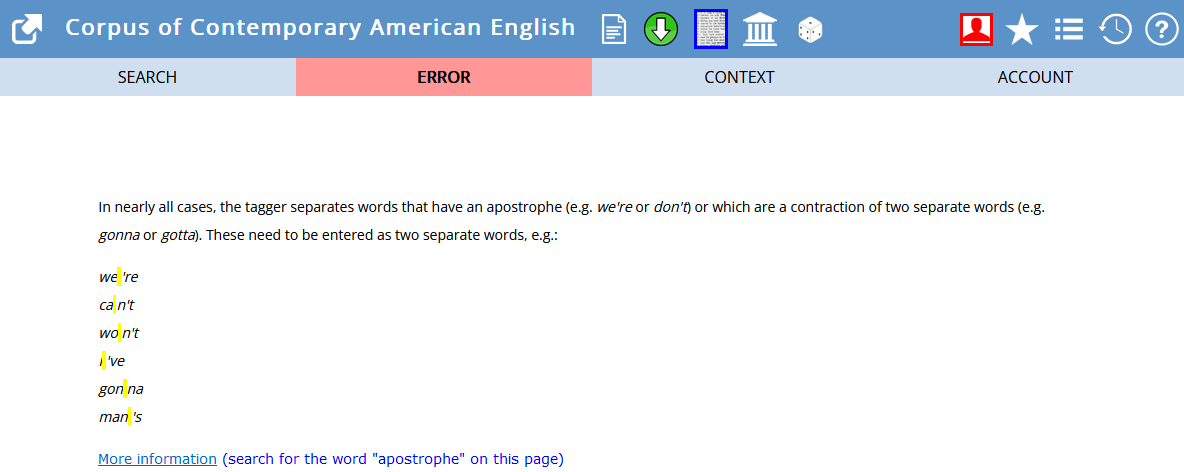The width and height of the screenshot is (1184, 472).
Task: Click the example word man 's
Action: (x=120, y=417)
